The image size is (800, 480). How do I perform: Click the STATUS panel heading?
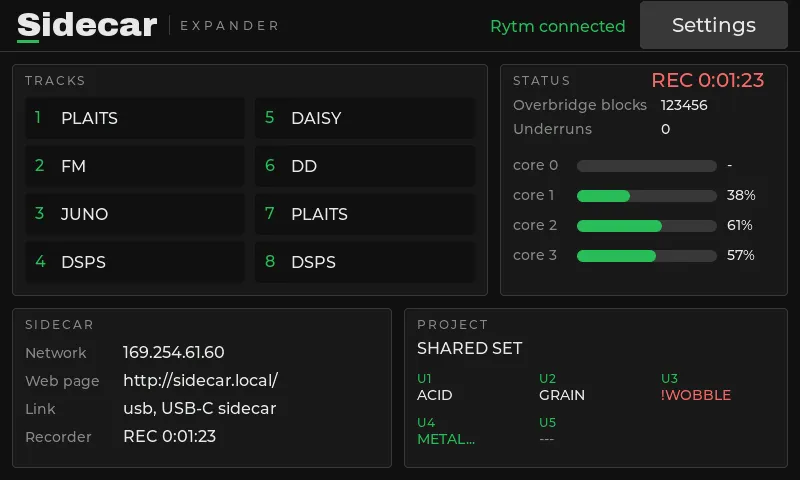tap(541, 81)
